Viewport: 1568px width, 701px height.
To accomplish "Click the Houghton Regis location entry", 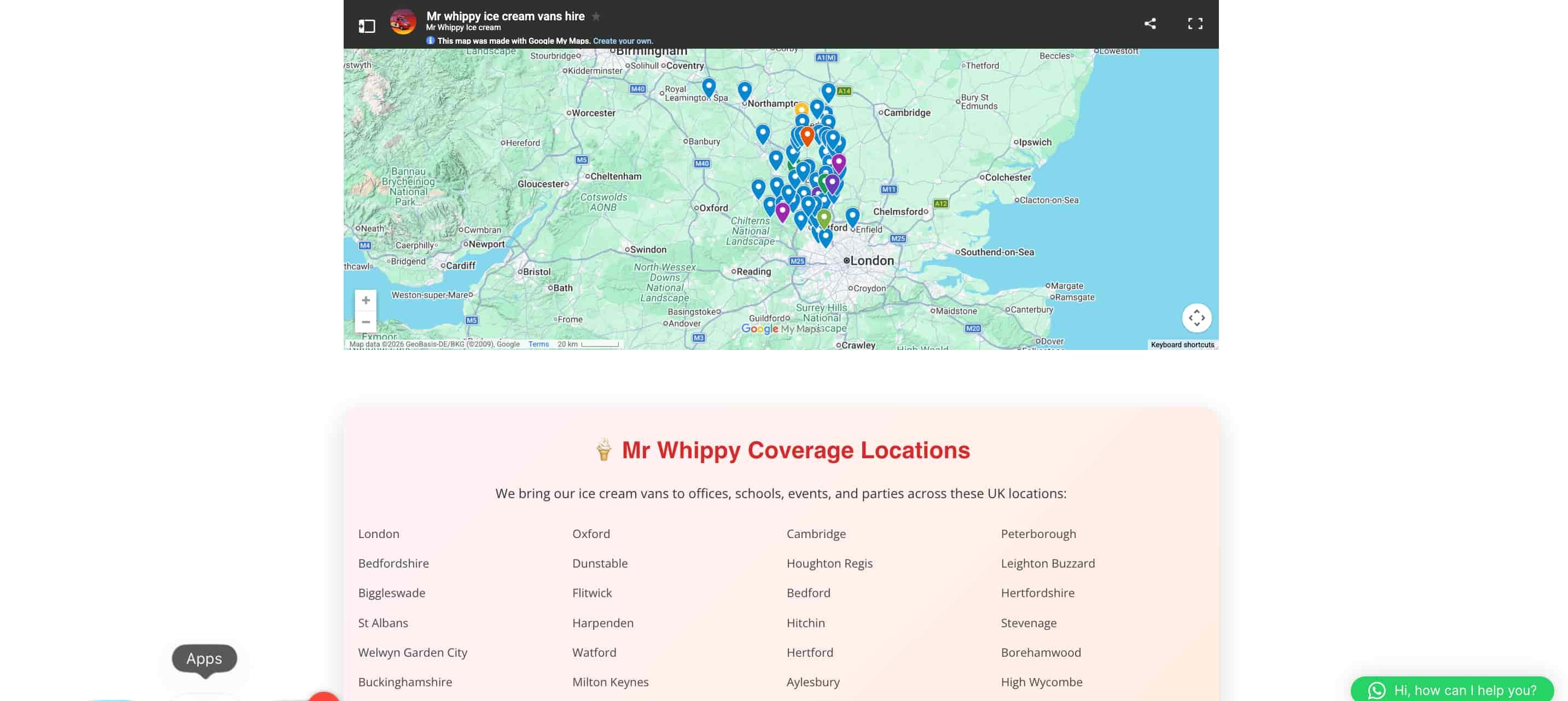I will (x=829, y=563).
